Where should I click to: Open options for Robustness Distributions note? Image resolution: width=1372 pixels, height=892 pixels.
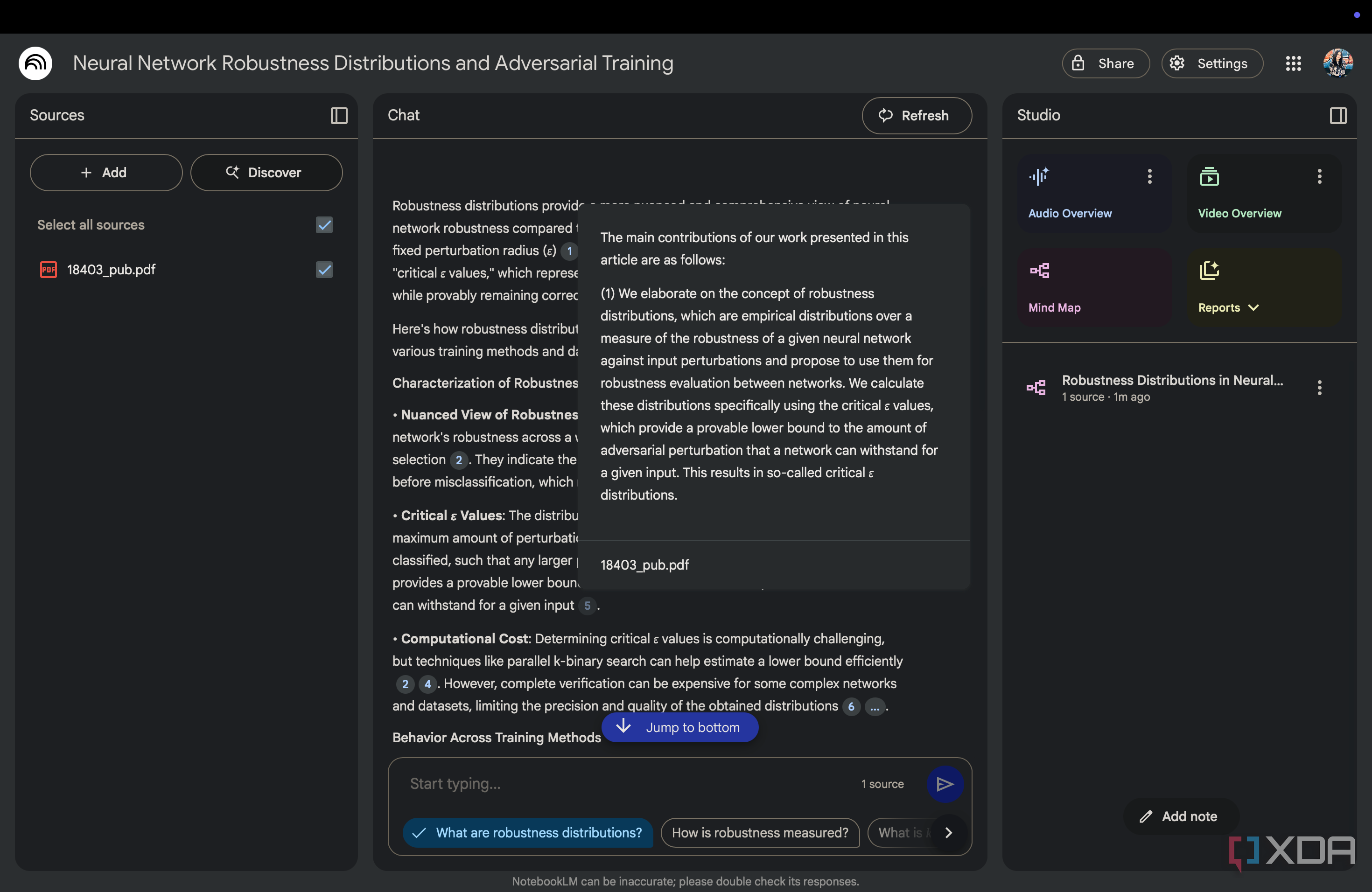pyautogui.click(x=1320, y=387)
